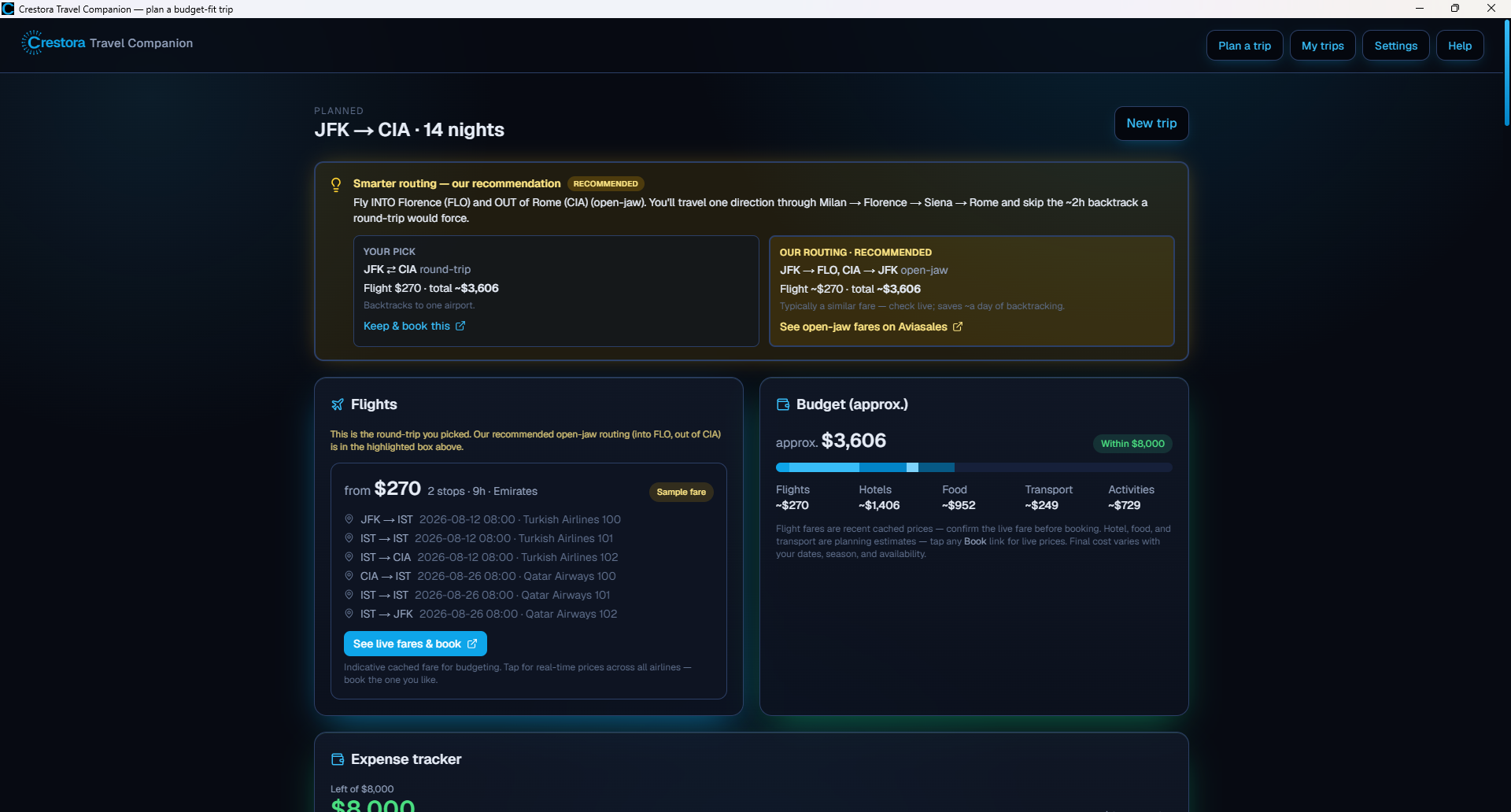The width and height of the screenshot is (1511, 812).
Task: Open the Settings page
Action: pos(1395,46)
